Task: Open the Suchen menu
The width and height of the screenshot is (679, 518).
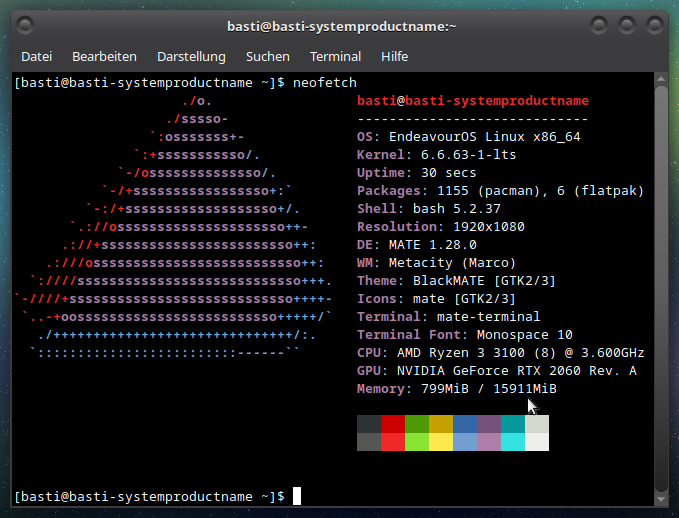Action: (x=268, y=57)
